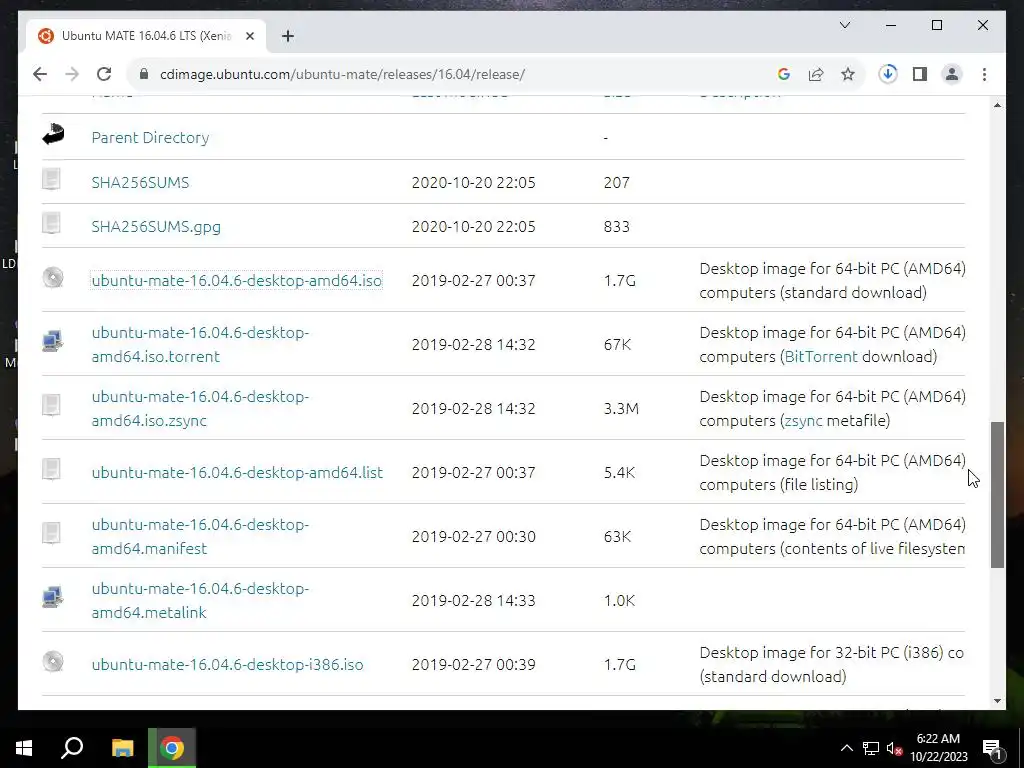Screen dimensions: 1024x768
Task: Open the desktop-amd64.list link
Action: [x=237, y=472]
